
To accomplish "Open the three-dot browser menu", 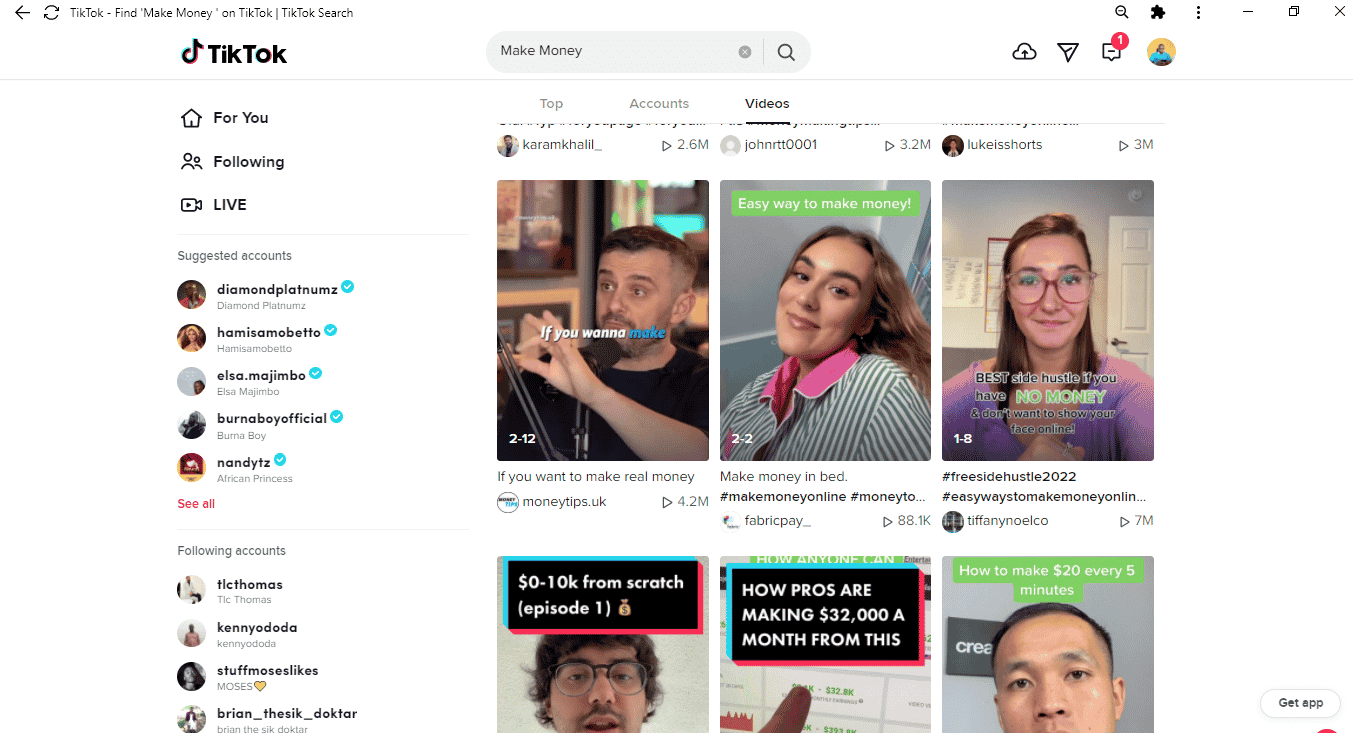I will pos(1198,13).
